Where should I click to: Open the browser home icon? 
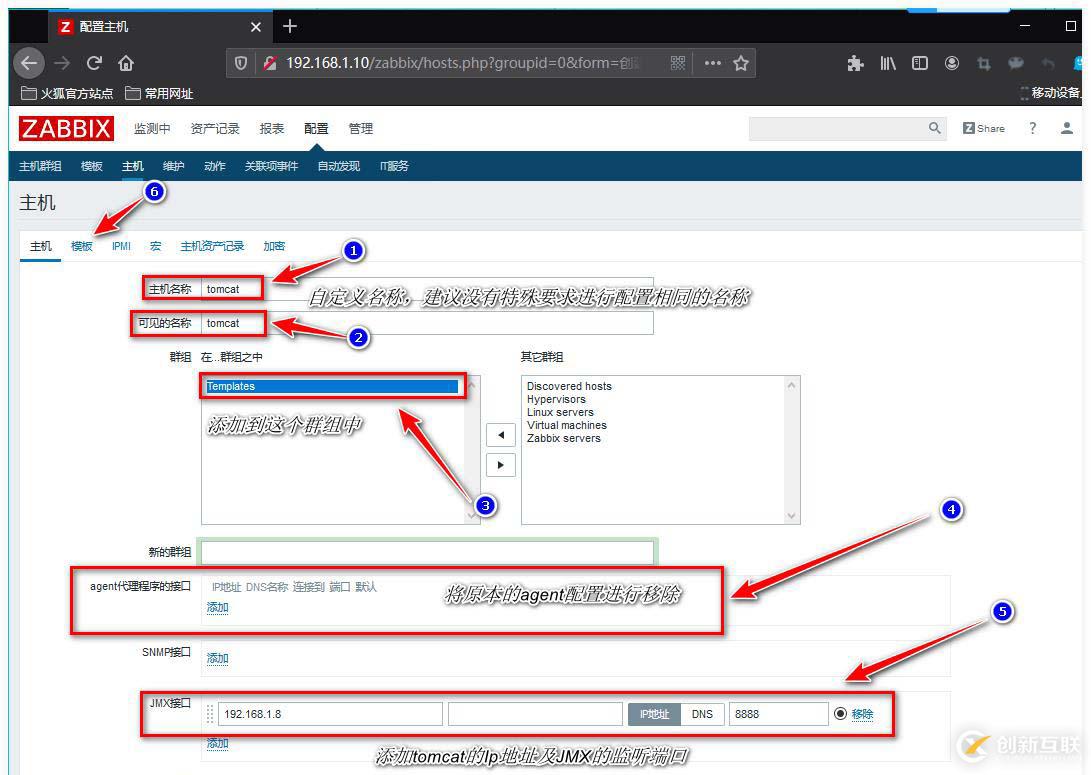click(126, 63)
